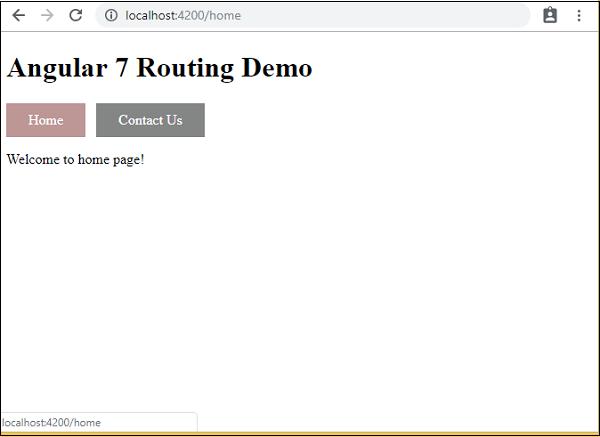Navigate using the Home button

coord(46,120)
